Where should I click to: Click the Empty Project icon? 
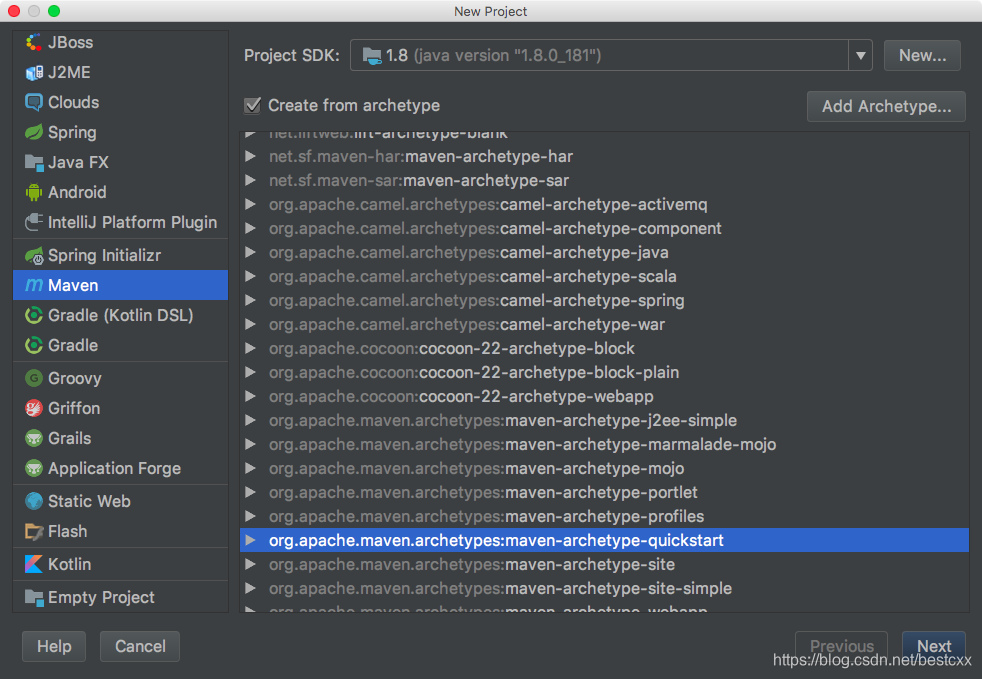click(x=34, y=598)
